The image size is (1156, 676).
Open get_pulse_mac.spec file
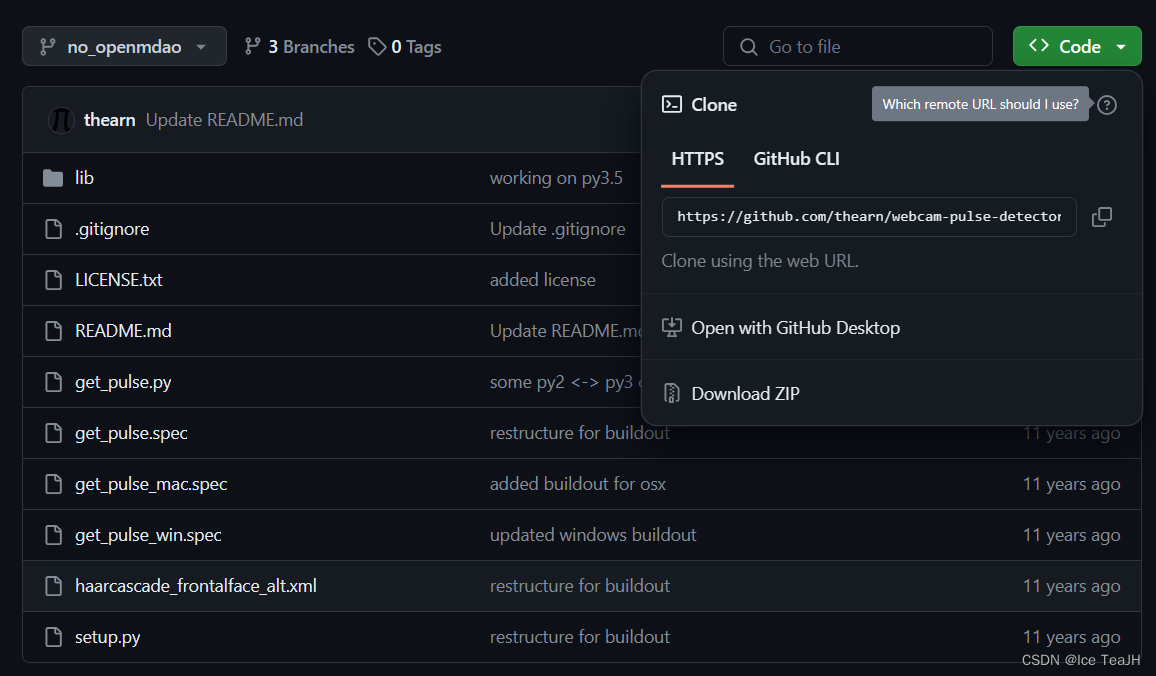coord(151,484)
